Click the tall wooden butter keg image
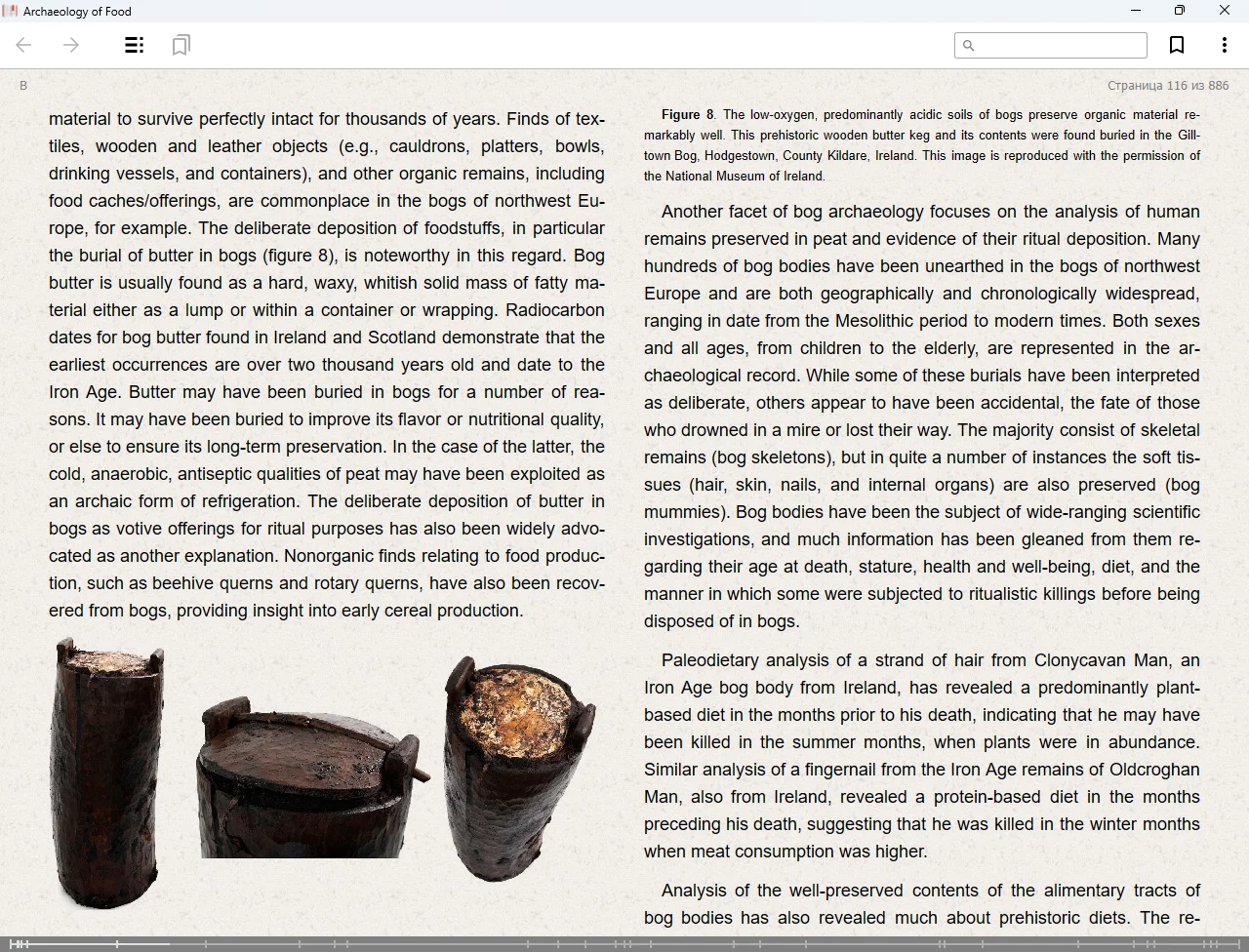Image resolution: width=1249 pixels, height=952 pixels. click(107, 773)
